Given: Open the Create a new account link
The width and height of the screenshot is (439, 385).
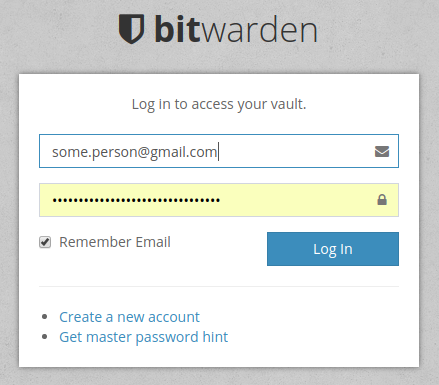Looking at the screenshot, I should click(x=129, y=317).
